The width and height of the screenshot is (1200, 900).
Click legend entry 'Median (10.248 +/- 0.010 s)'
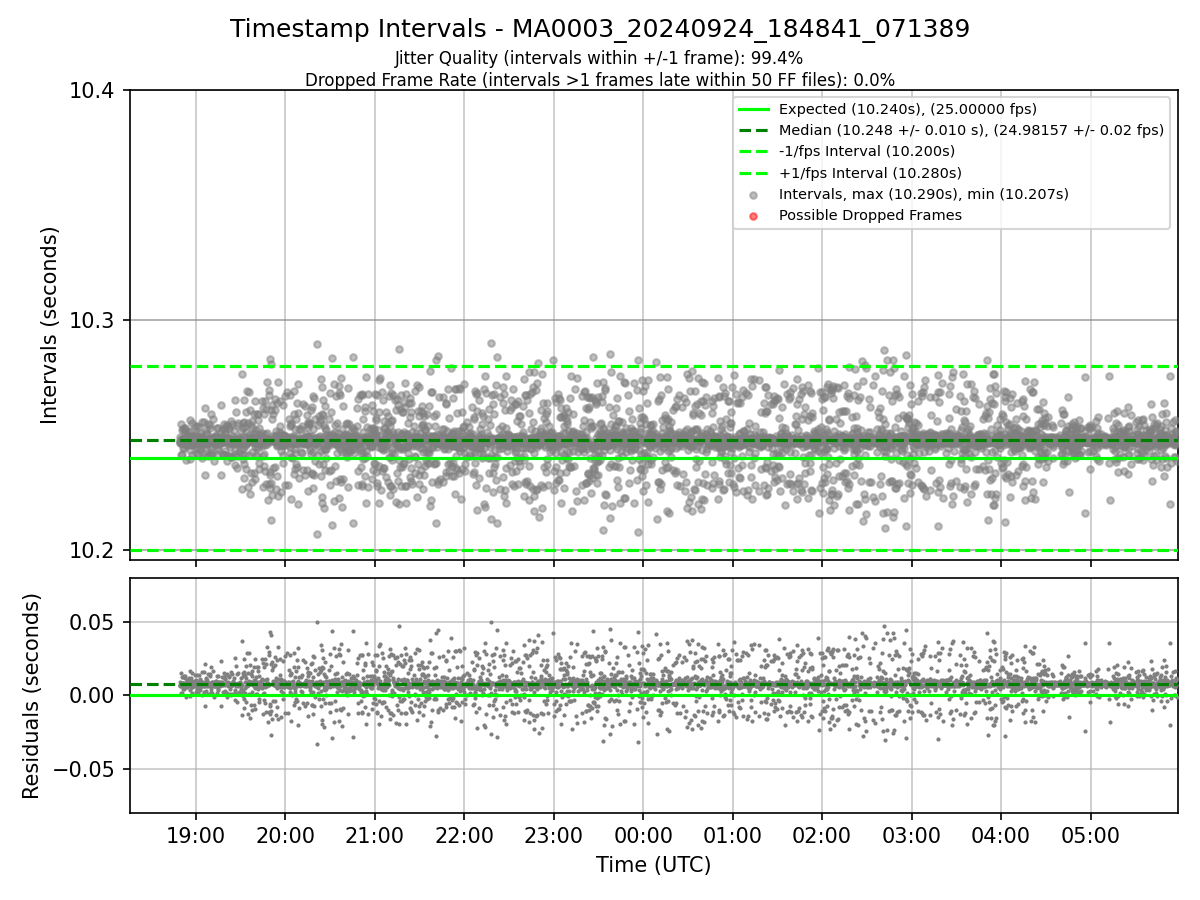pyautogui.click(x=971, y=130)
